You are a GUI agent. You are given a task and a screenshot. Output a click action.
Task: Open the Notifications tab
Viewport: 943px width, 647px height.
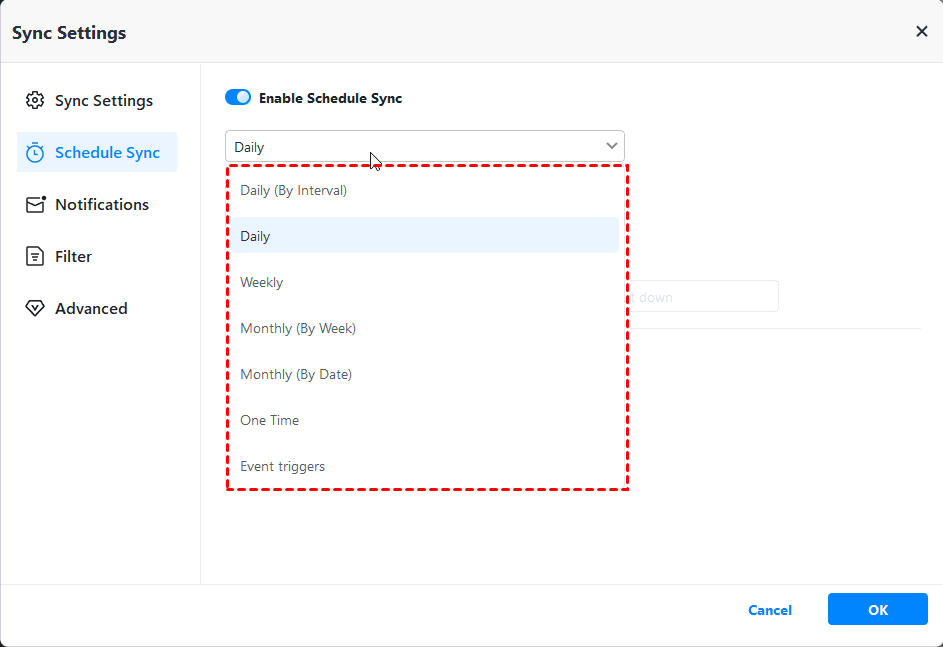pyautogui.click(x=101, y=204)
